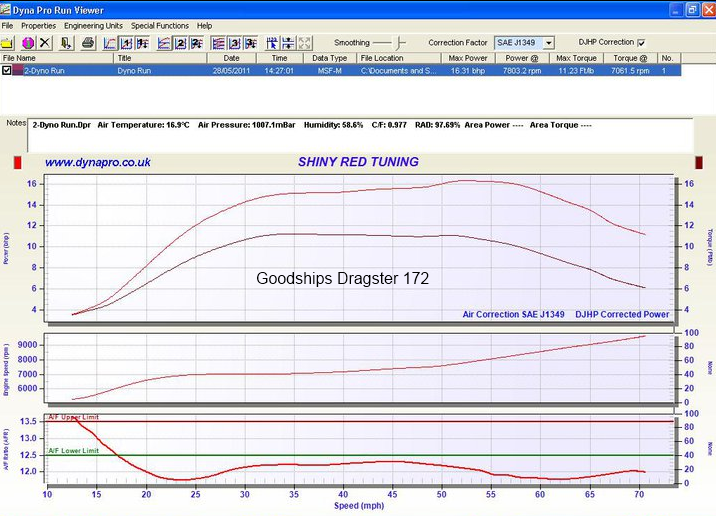Image resolution: width=716 pixels, height=516 pixels.
Task: Open the File menu
Action: click(x=7, y=26)
